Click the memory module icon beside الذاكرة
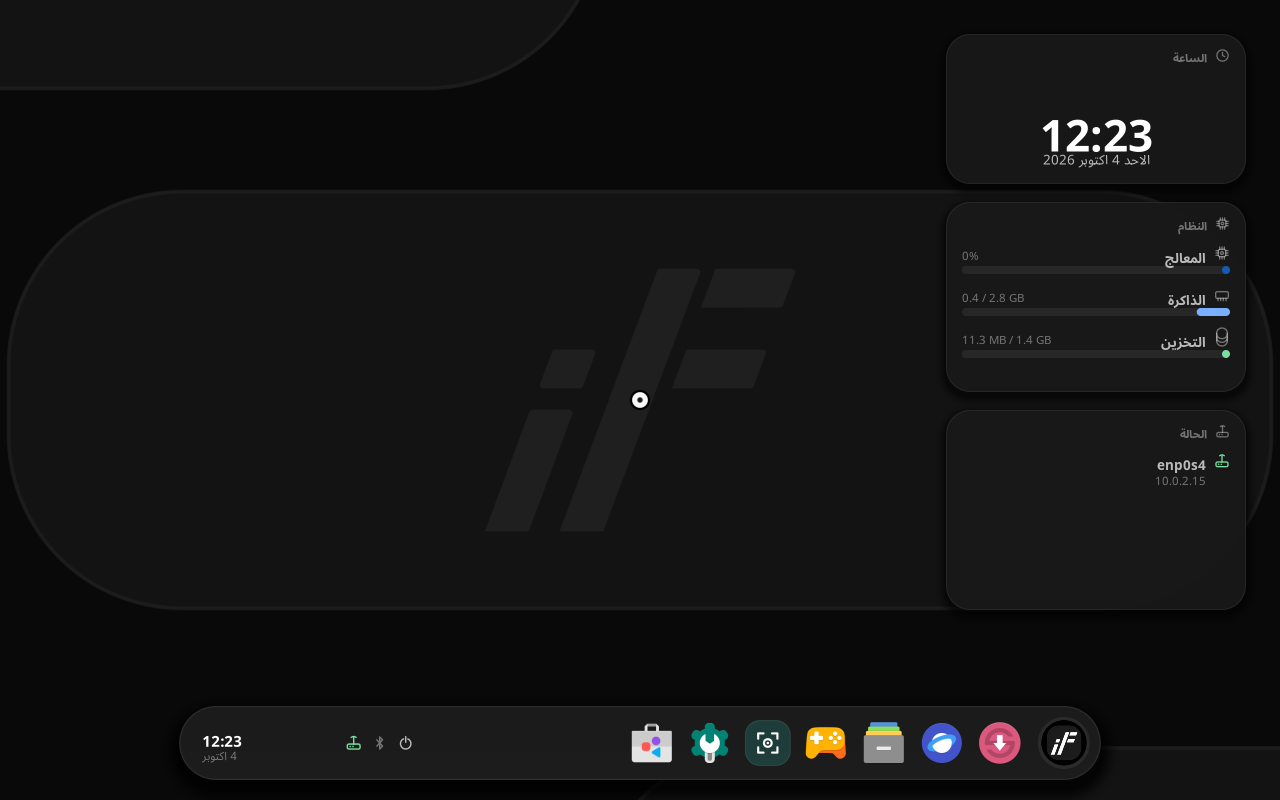The height and width of the screenshot is (800, 1280). (1222, 297)
